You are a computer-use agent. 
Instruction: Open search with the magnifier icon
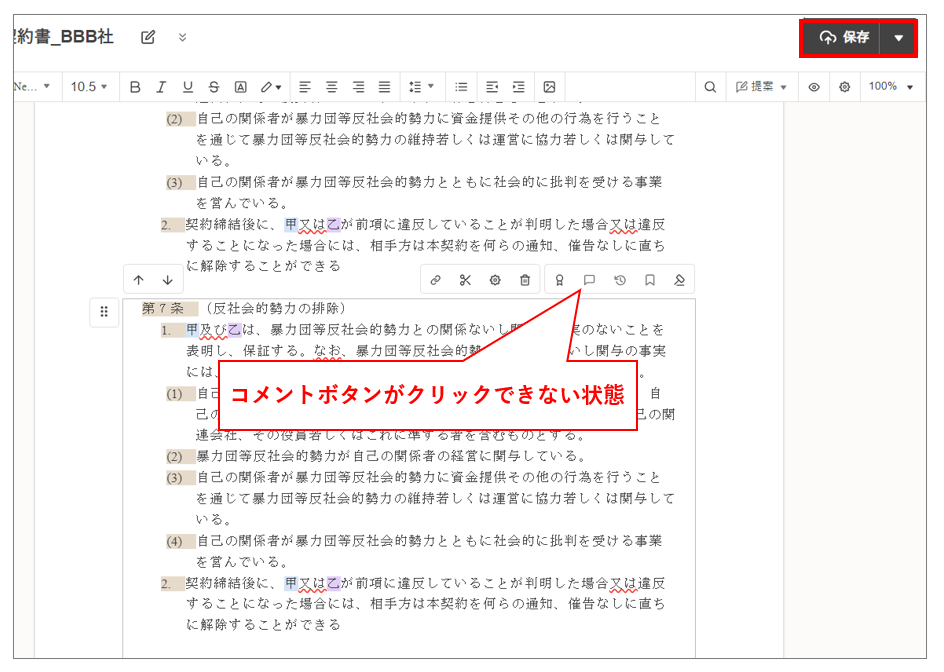click(x=710, y=87)
